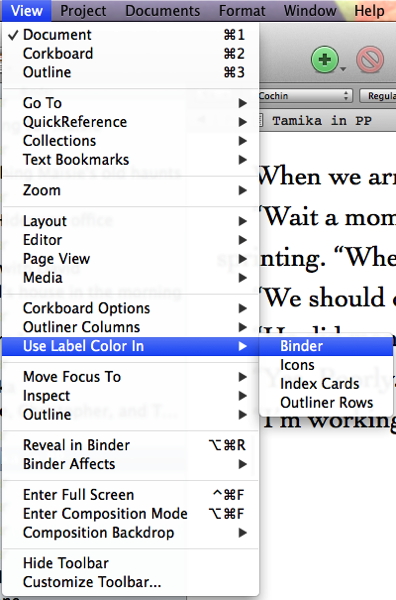Screen dimensions: 396x600
Task: Click the red Trash/no-entry toolbar icon
Action: point(370,60)
